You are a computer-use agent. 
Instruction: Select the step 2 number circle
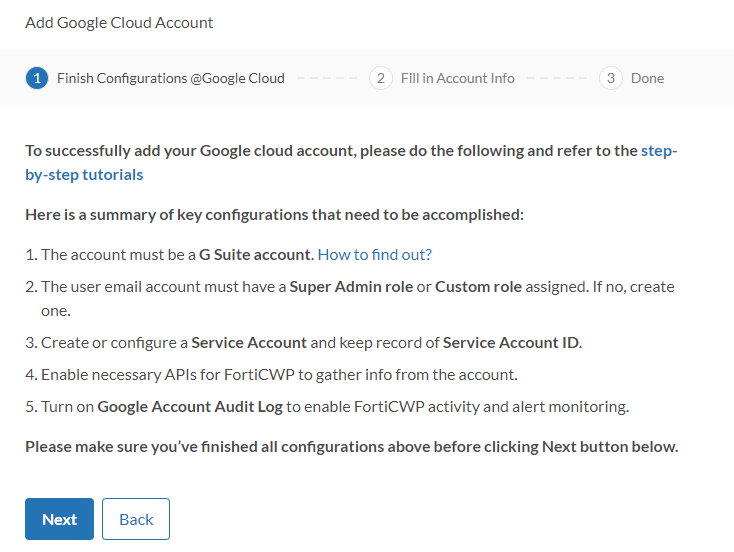tap(380, 78)
